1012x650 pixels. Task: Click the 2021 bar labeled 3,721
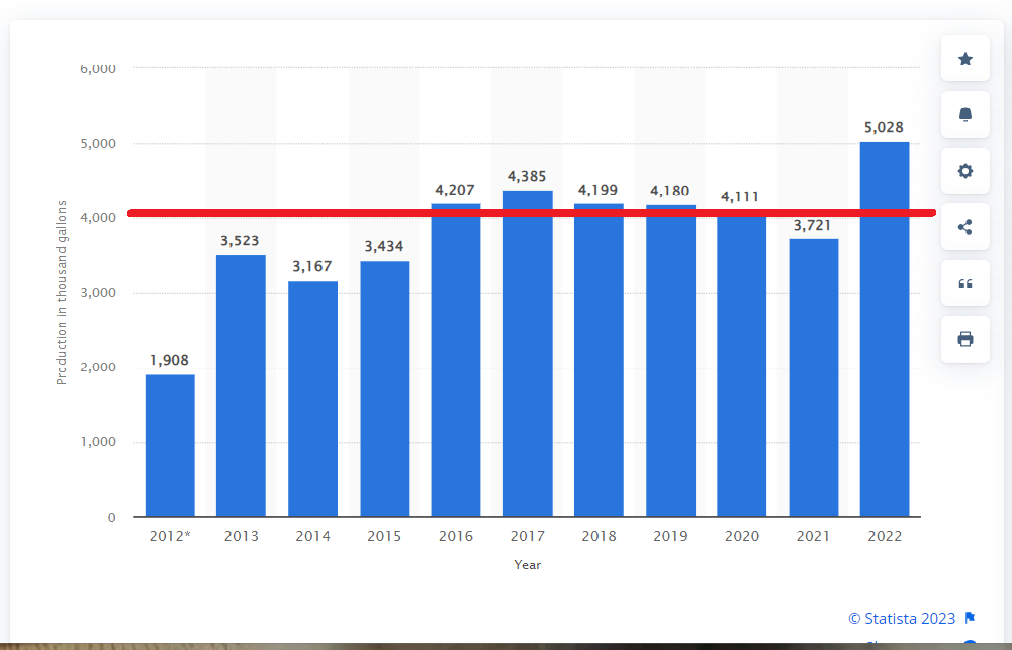pyautogui.click(x=813, y=378)
